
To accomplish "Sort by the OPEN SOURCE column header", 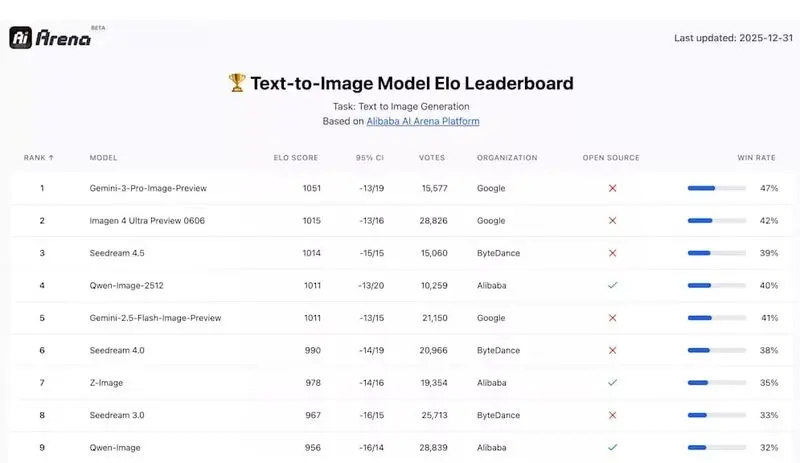I will click(x=611, y=158).
